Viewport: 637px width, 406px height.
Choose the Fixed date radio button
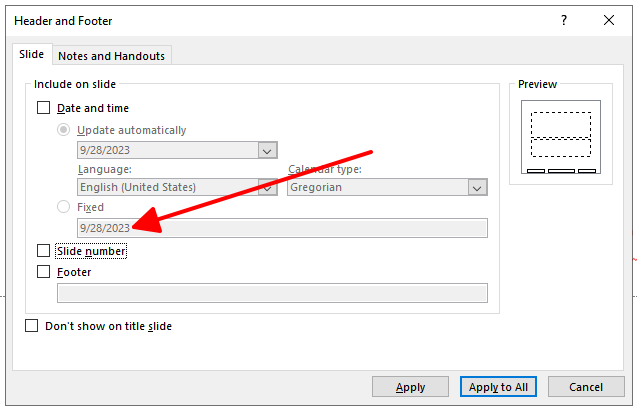coord(63,206)
